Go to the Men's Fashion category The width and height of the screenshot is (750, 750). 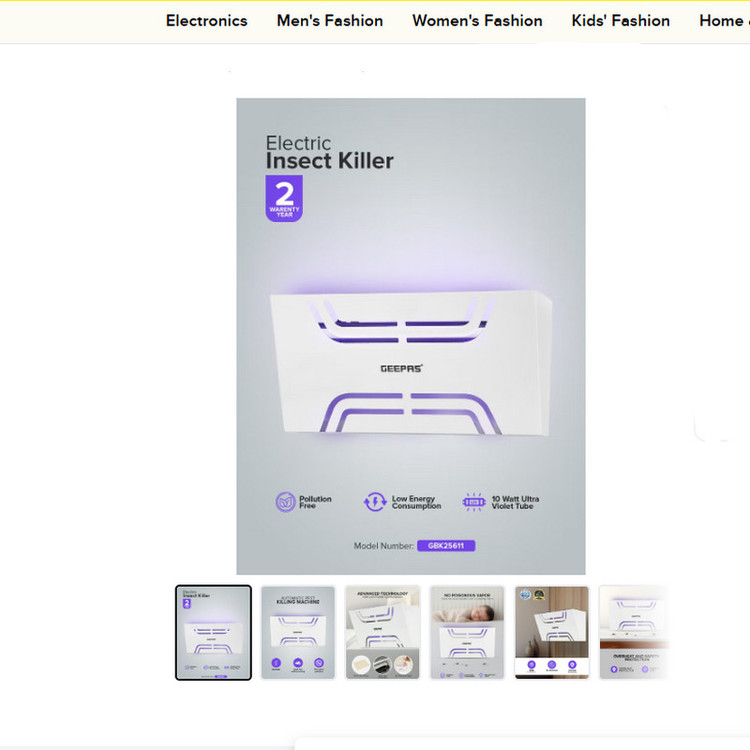[330, 21]
